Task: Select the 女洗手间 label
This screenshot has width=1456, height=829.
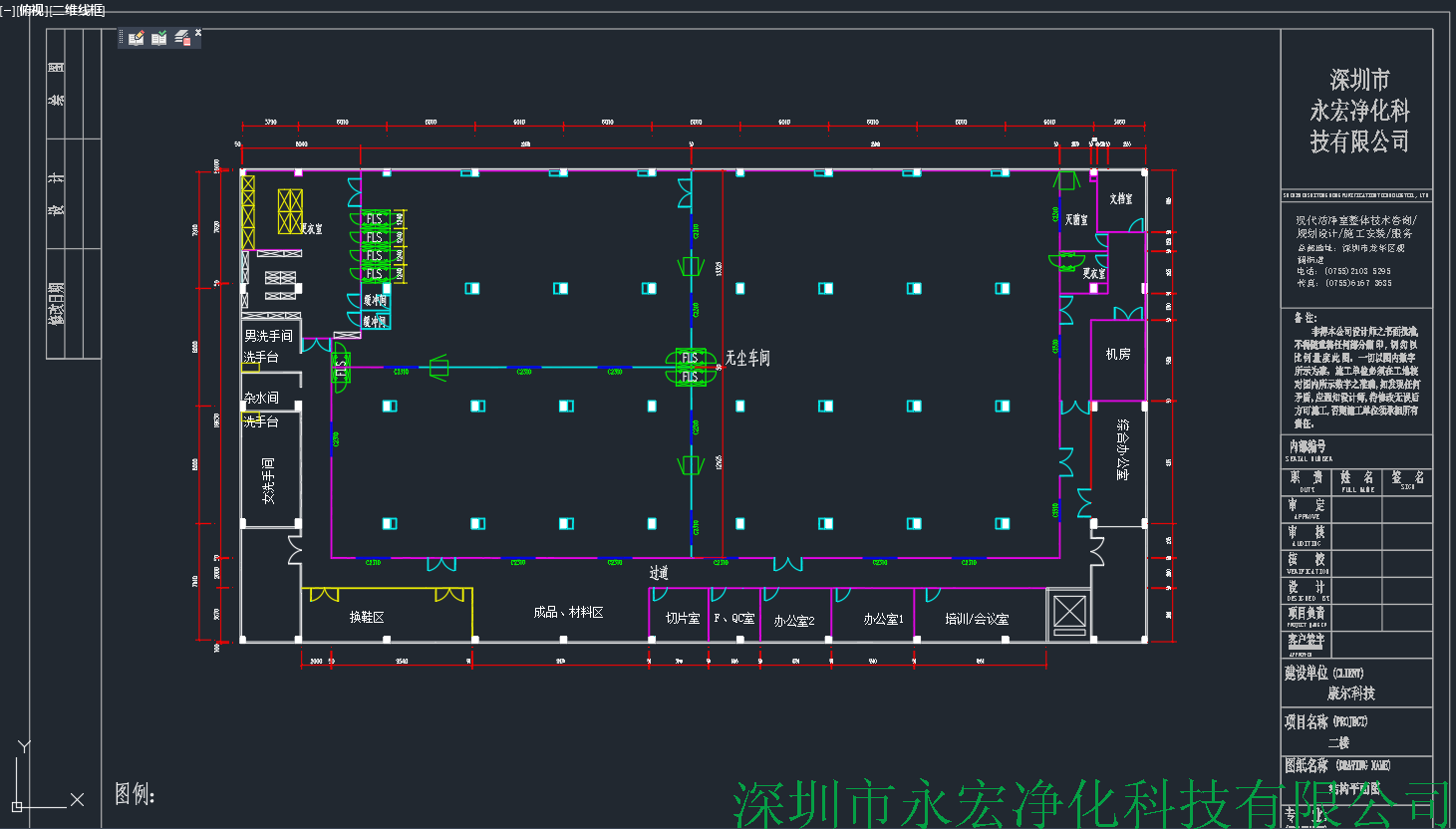Action: click(268, 480)
